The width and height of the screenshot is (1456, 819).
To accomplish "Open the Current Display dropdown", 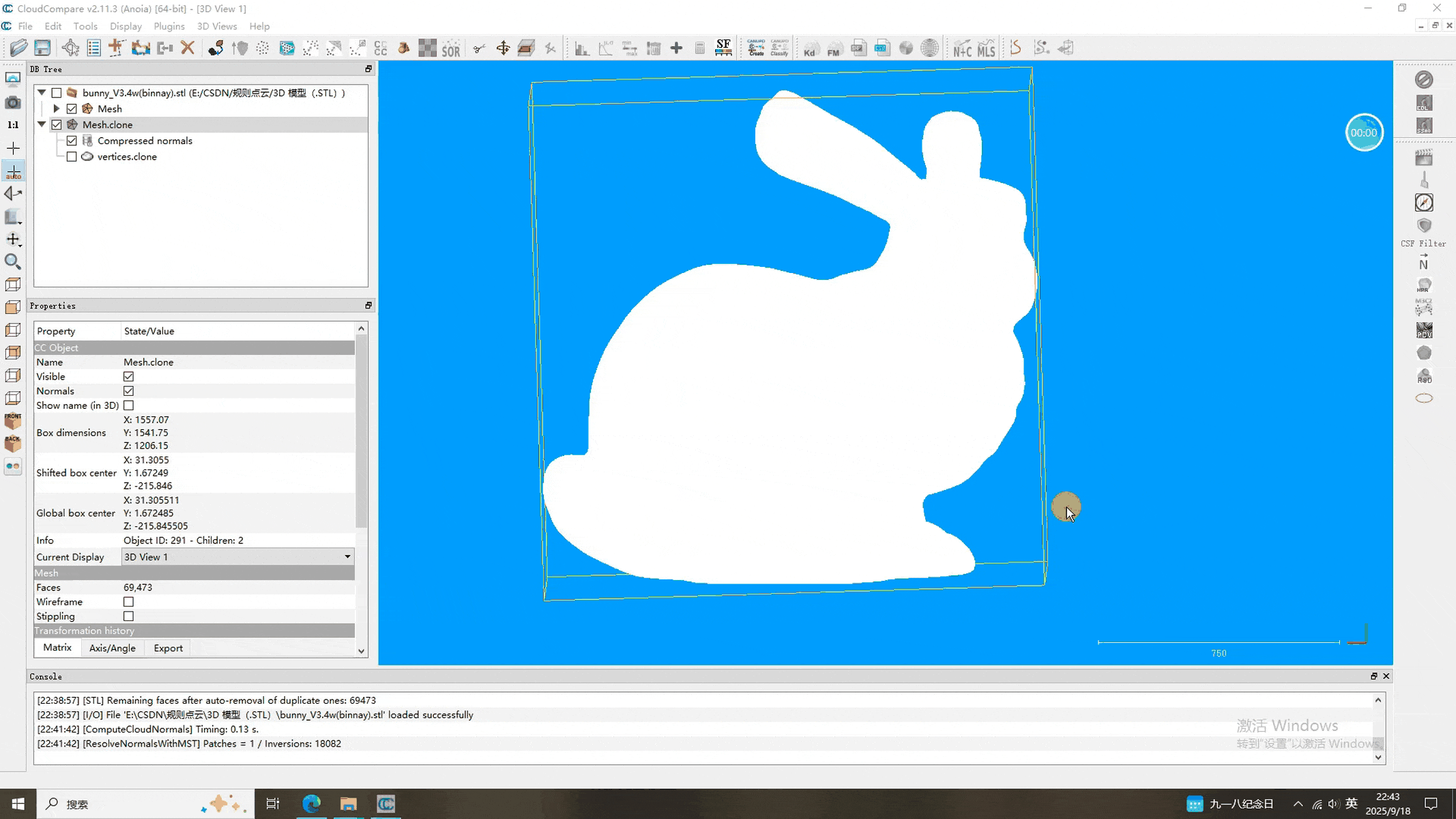I will coord(237,557).
